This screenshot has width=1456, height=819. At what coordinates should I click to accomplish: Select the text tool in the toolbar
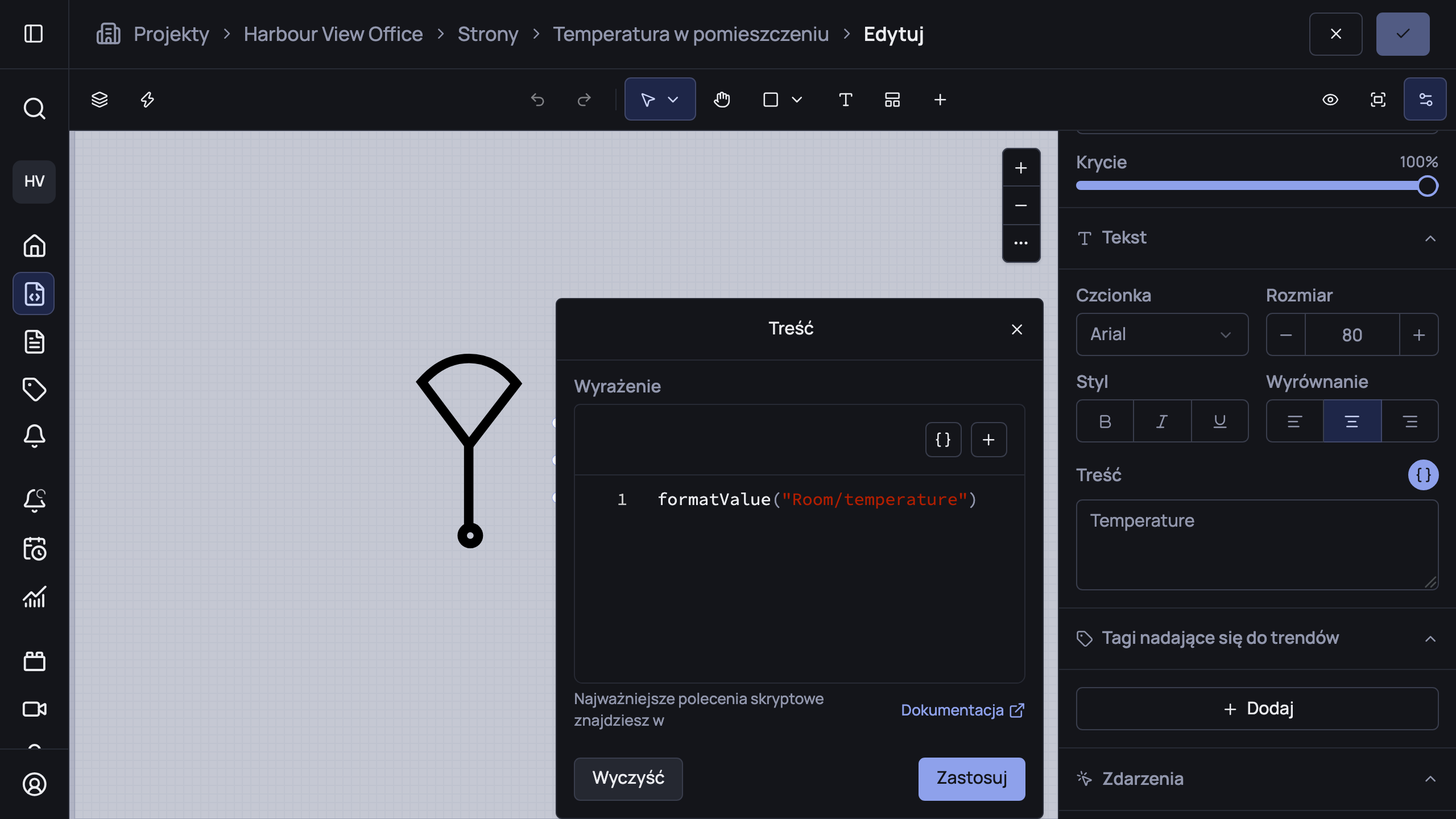point(845,100)
